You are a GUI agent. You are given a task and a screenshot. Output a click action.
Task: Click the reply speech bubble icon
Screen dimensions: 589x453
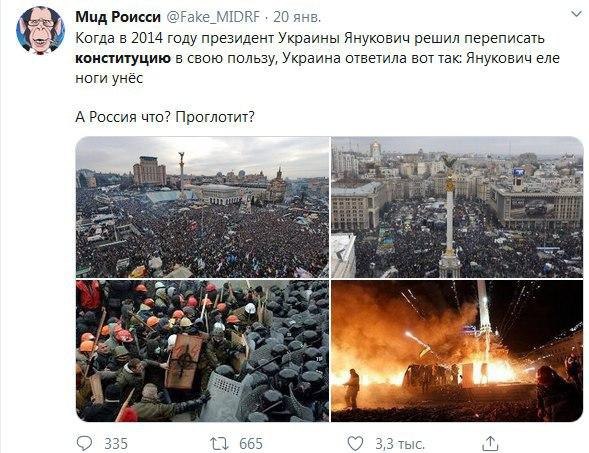coord(84,443)
